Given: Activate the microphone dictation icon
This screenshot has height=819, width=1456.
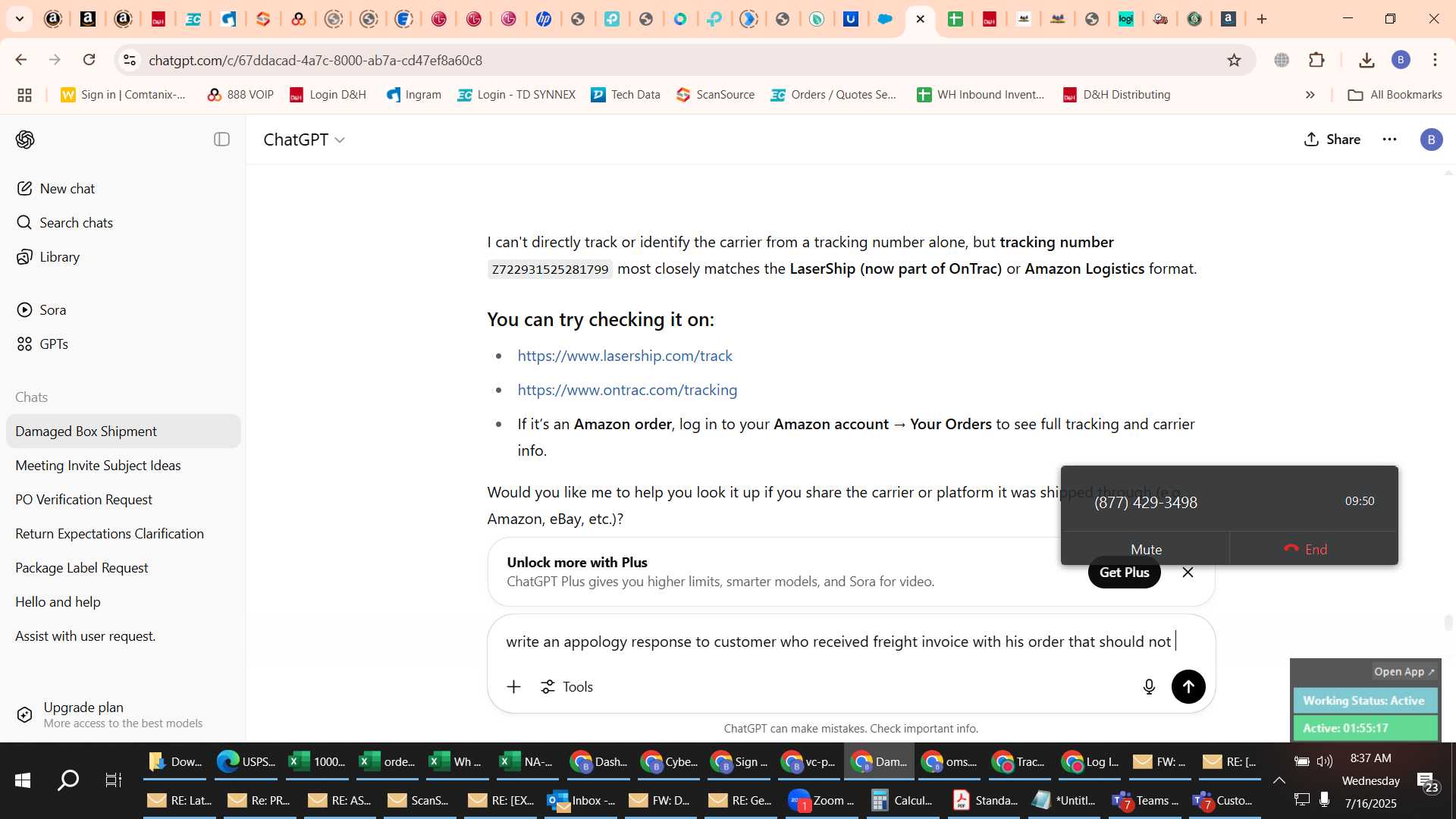Looking at the screenshot, I should [x=1149, y=687].
